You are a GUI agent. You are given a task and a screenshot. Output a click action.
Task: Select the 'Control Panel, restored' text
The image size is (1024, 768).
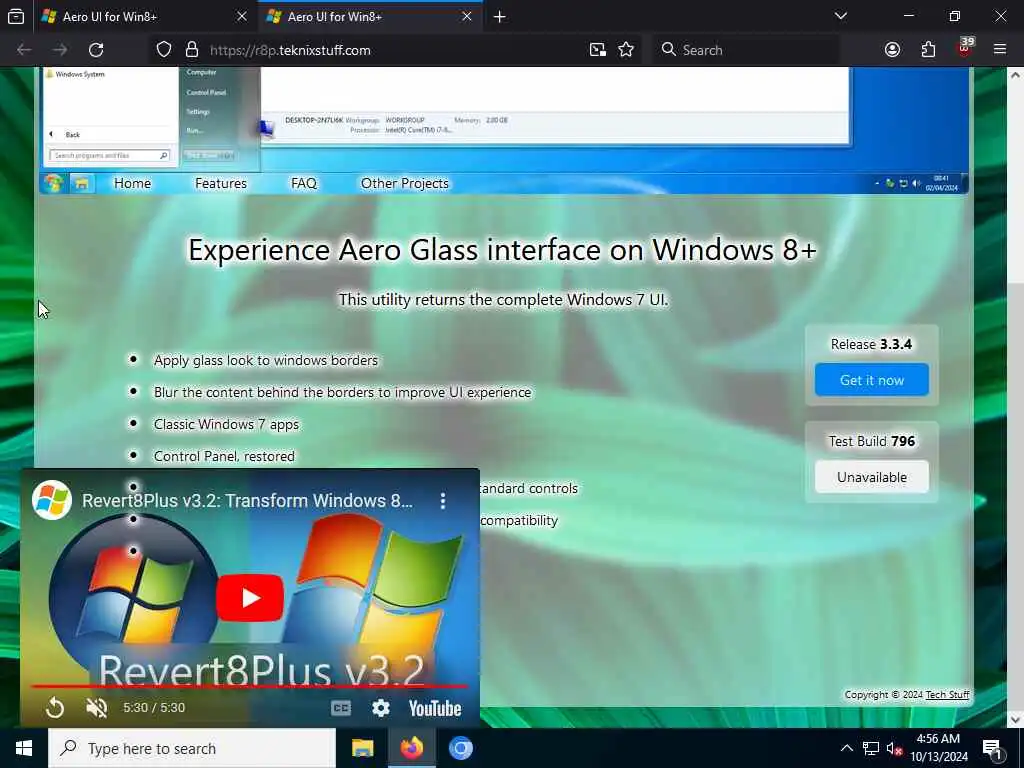coord(224,456)
